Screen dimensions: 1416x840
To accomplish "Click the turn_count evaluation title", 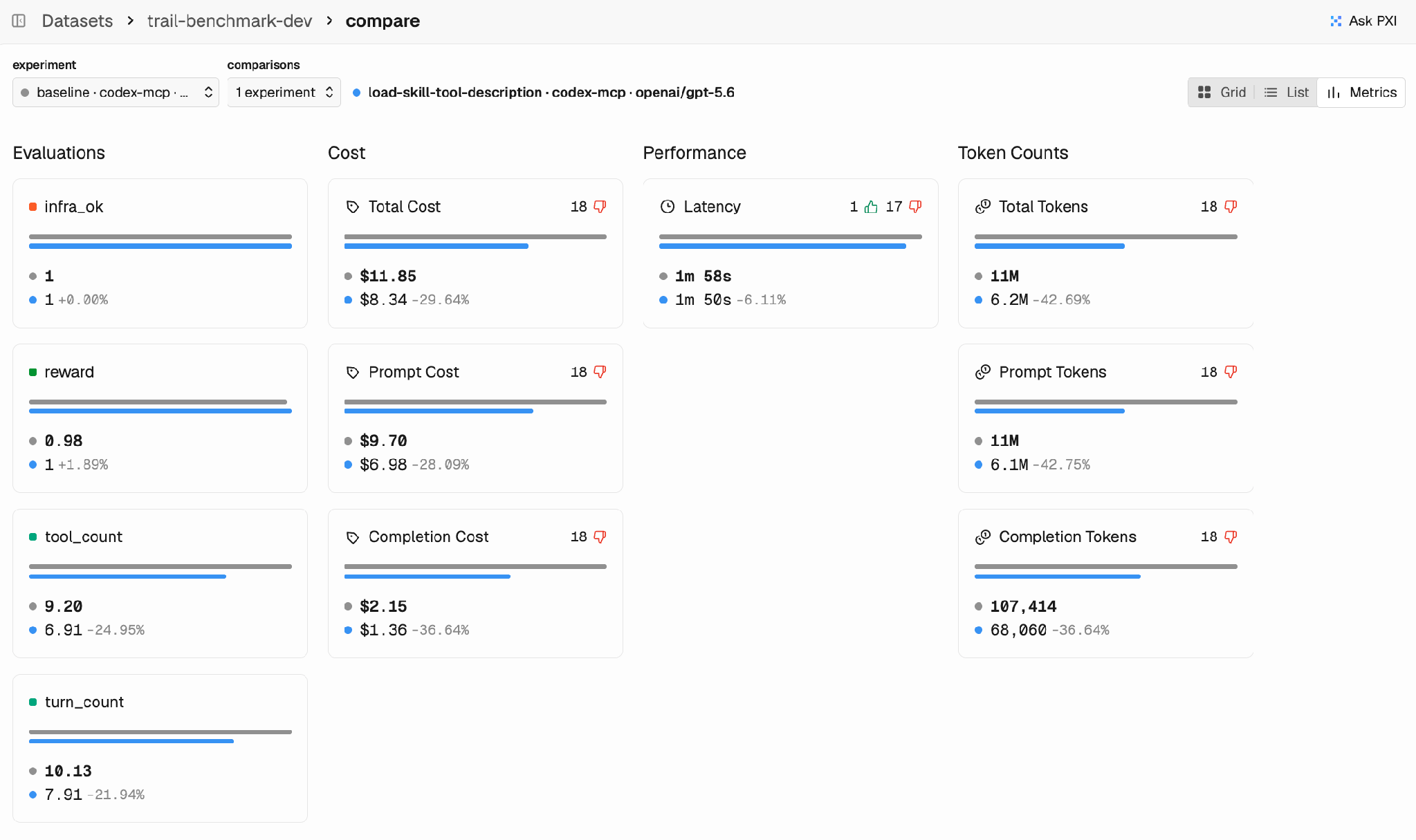I will click(x=84, y=702).
